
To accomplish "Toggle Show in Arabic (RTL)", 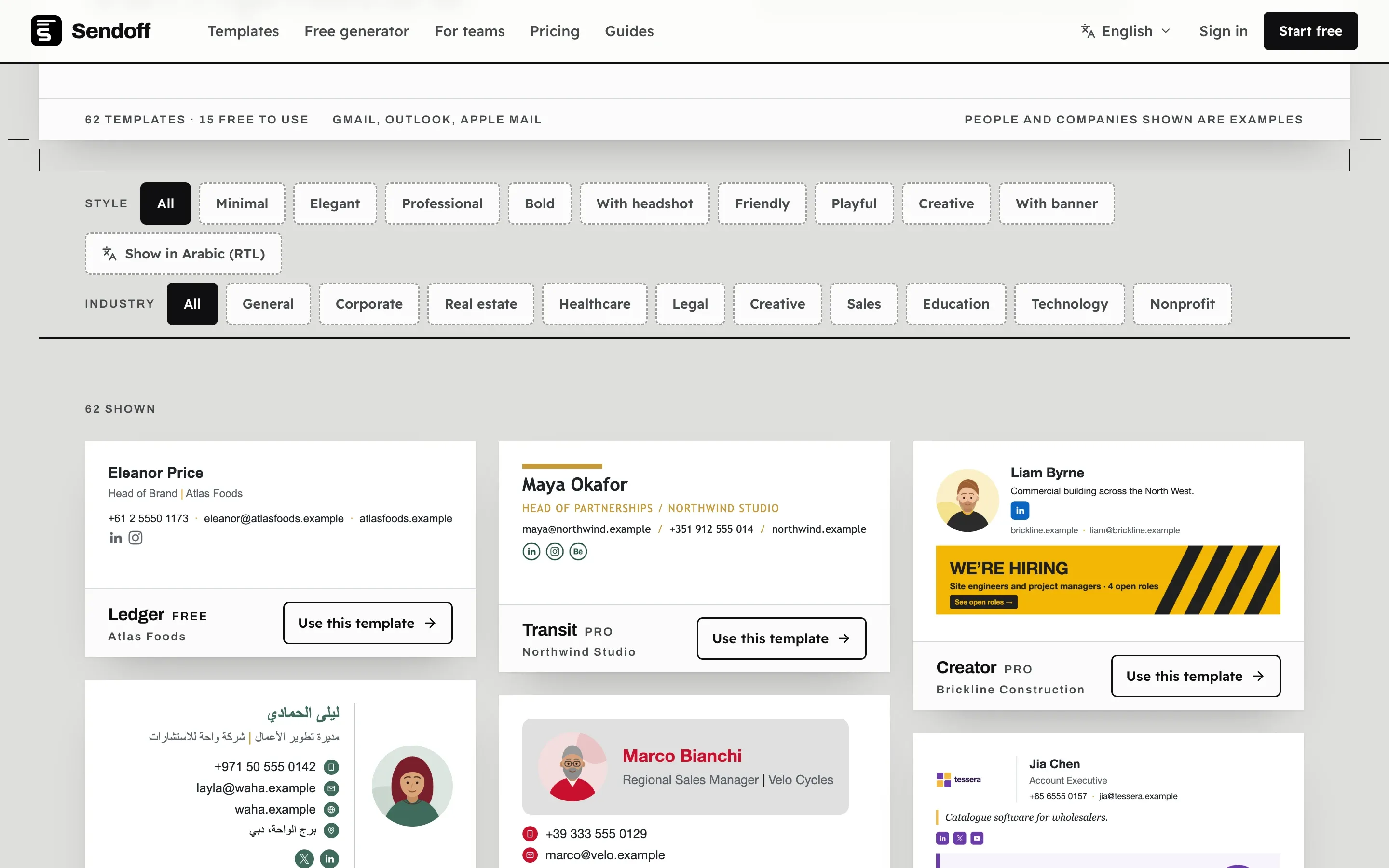I will [184, 254].
